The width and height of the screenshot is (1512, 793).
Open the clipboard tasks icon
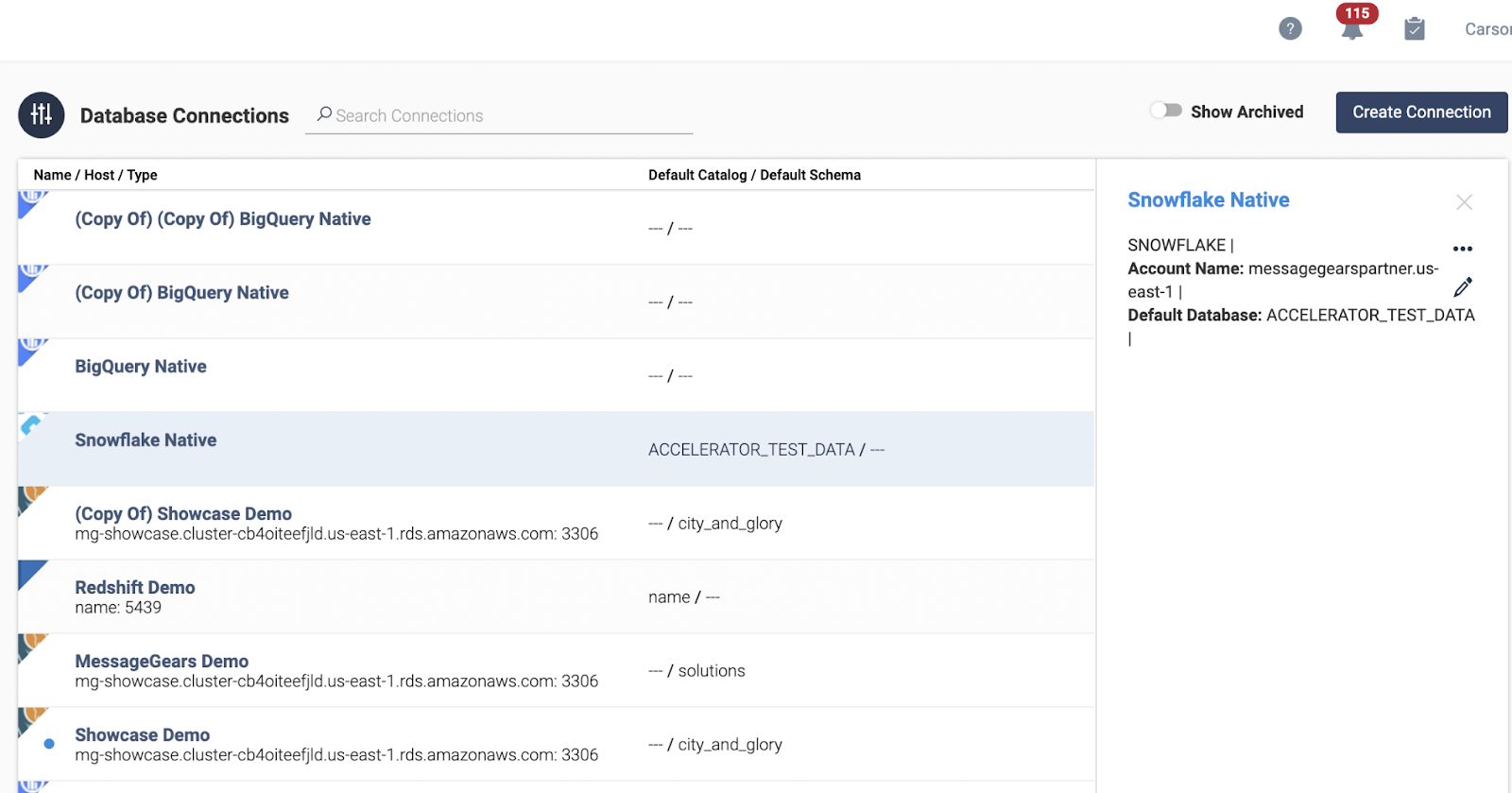pos(1414,28)
